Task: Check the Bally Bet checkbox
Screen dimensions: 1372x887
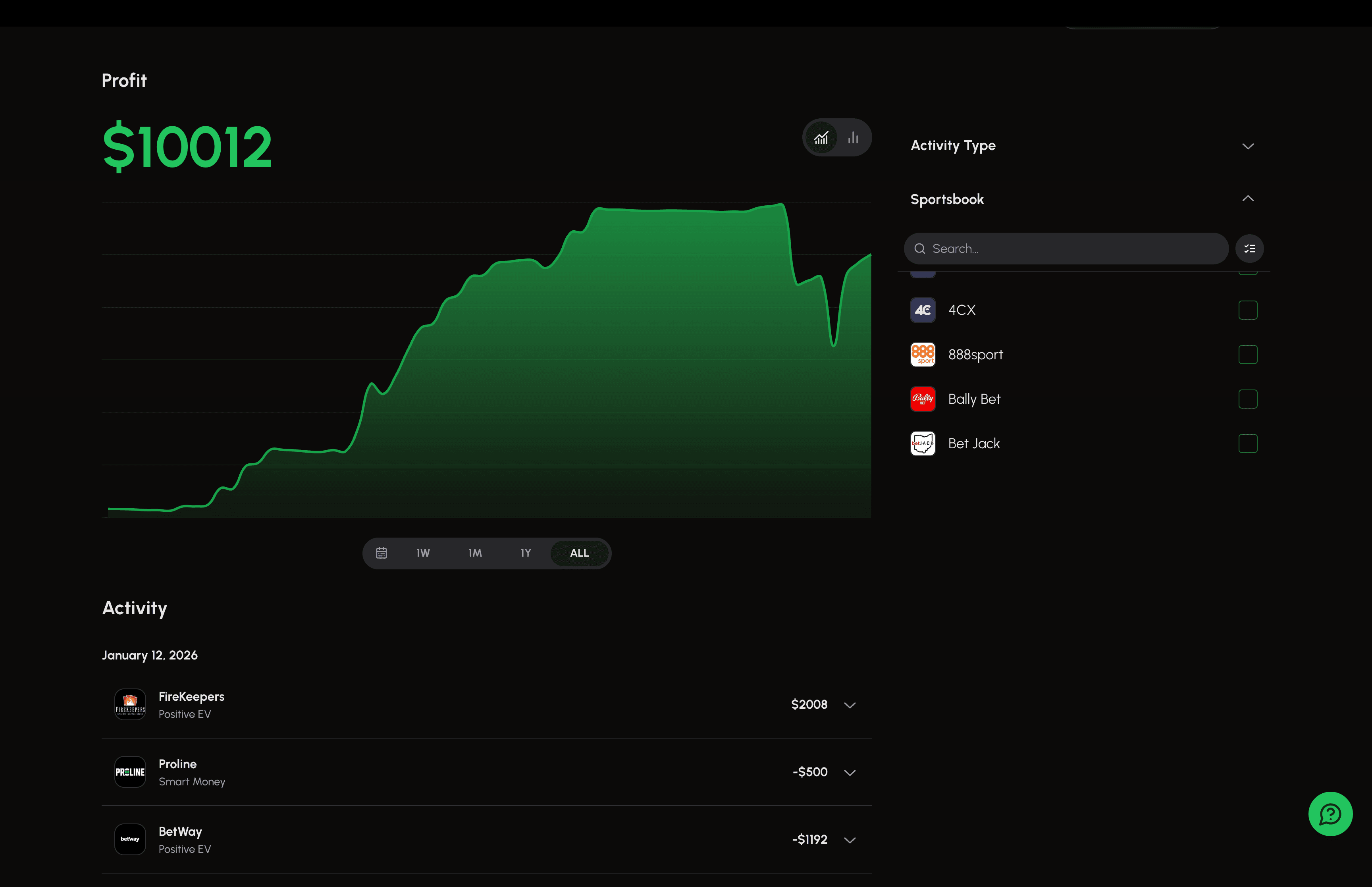Action: point(1248,399)
